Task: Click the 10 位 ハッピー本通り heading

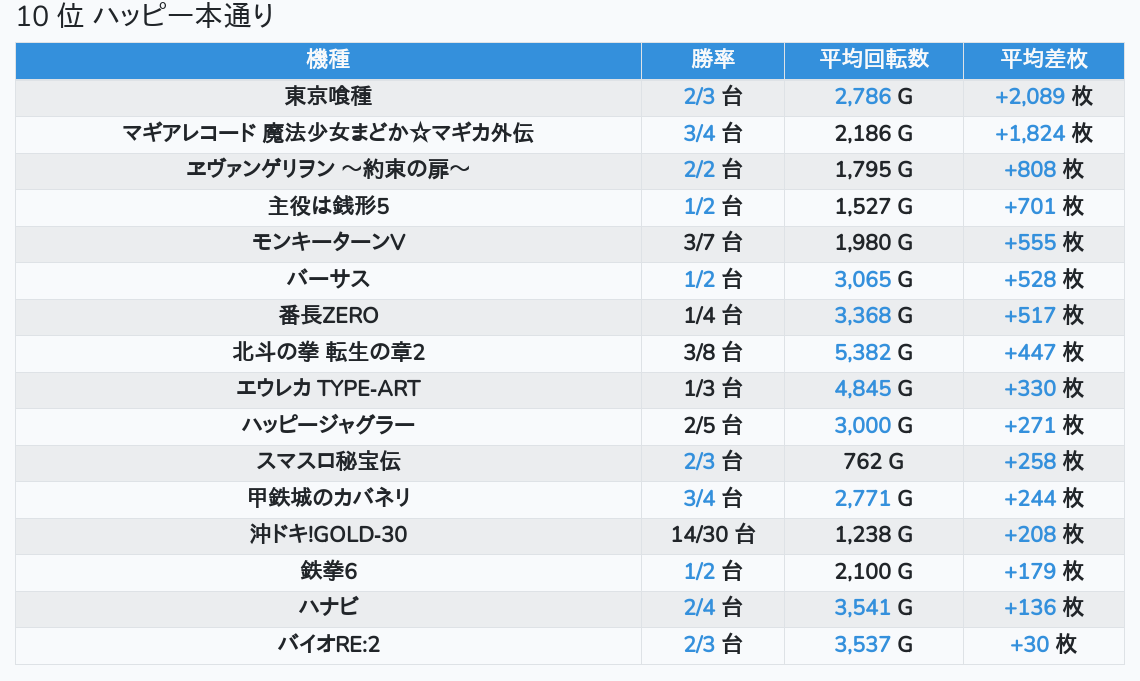Action: pyautogui.click(x=146, y=17)
